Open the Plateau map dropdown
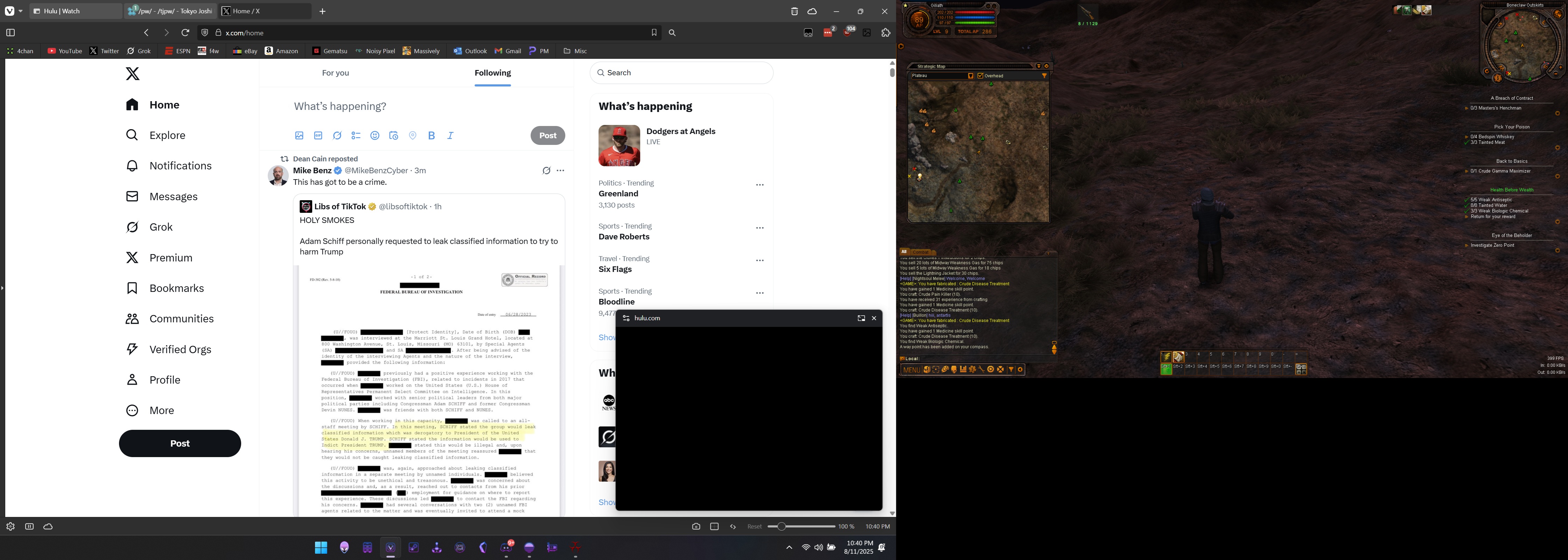This screenshot has height=560, width=1568. coord(970,76)
